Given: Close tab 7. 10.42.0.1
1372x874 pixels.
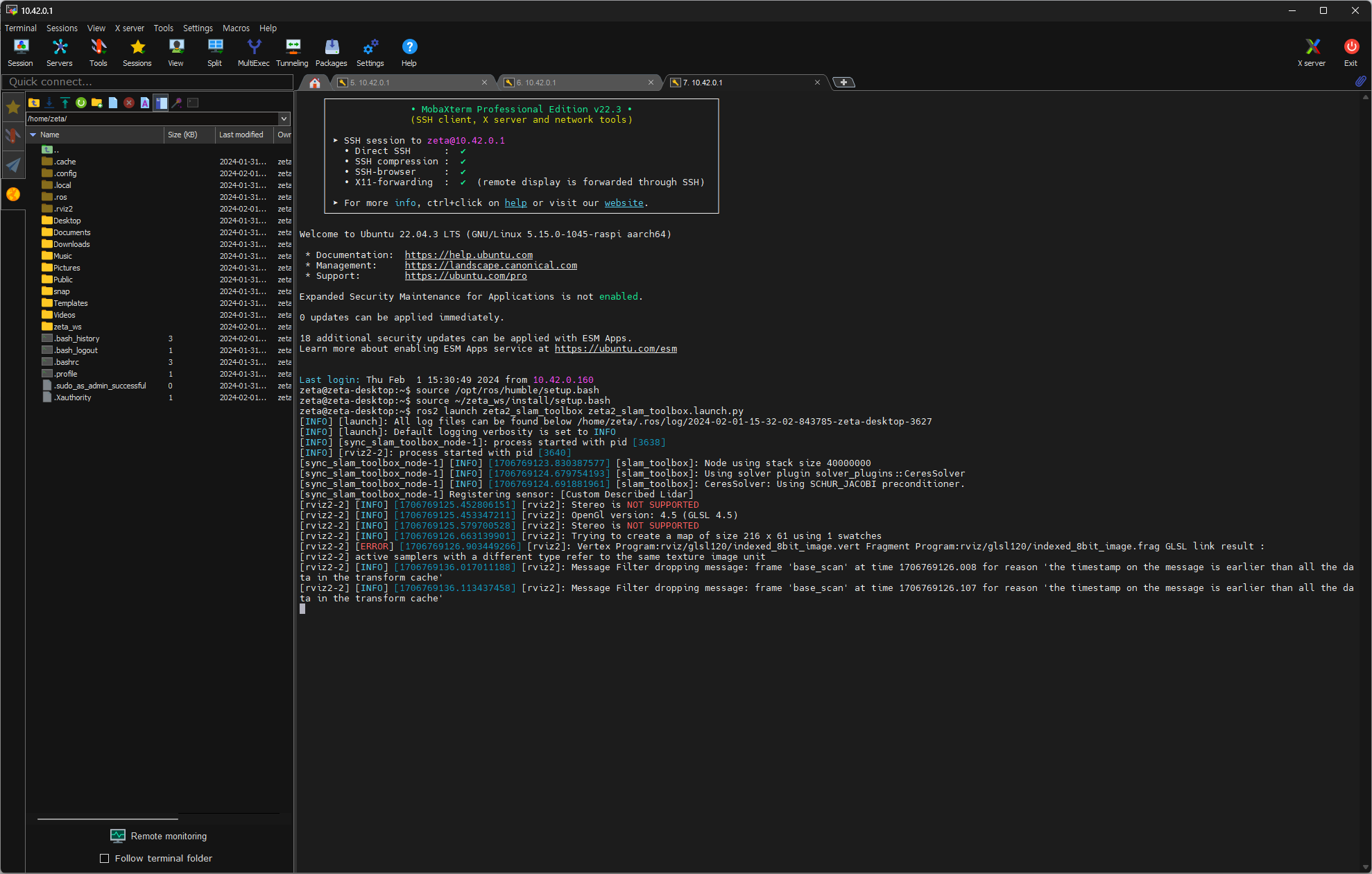Looking at the screenshot, I should (x=817, y=83).
